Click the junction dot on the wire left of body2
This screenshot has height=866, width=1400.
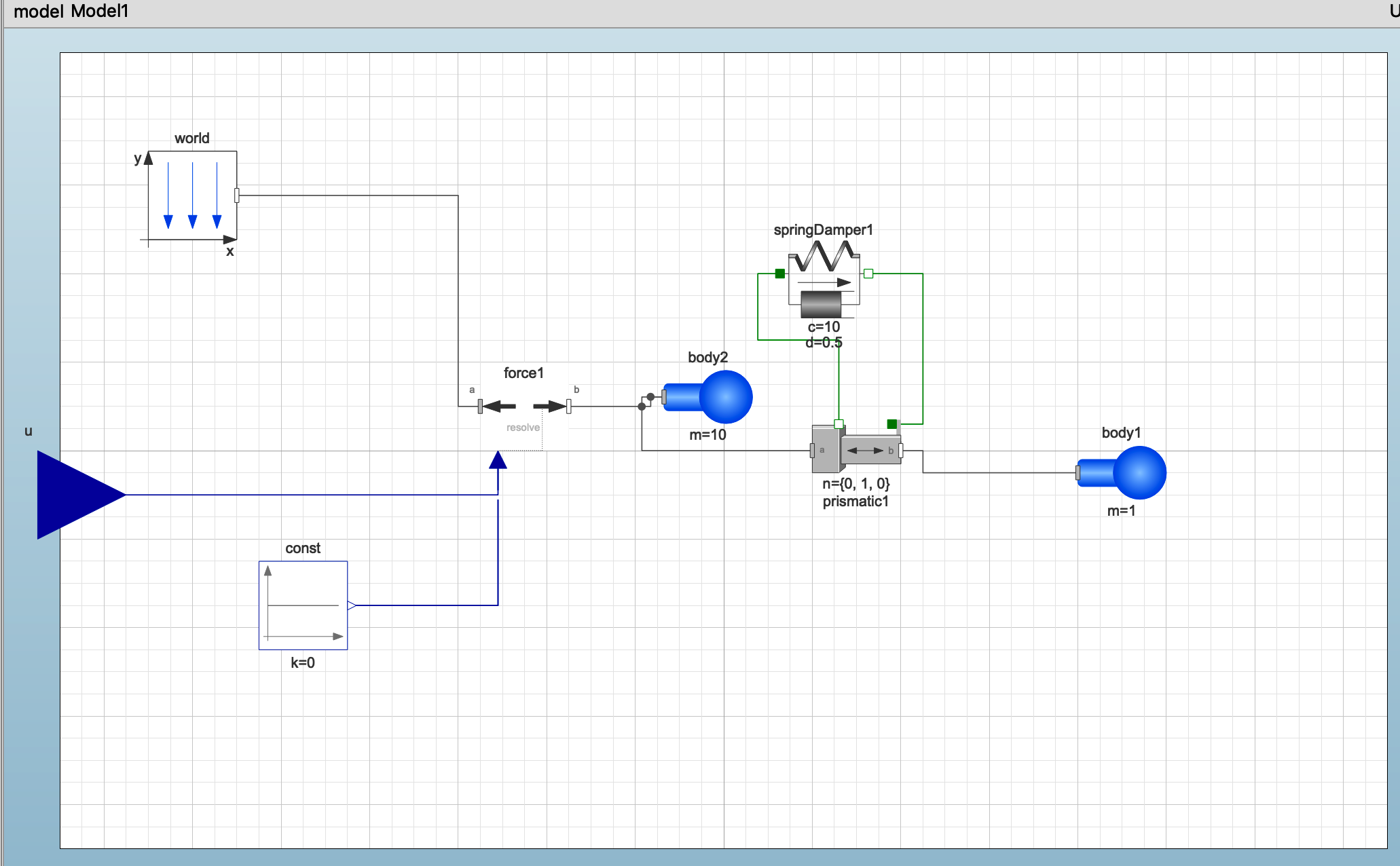pyautogui.click(x=642, y=407)
